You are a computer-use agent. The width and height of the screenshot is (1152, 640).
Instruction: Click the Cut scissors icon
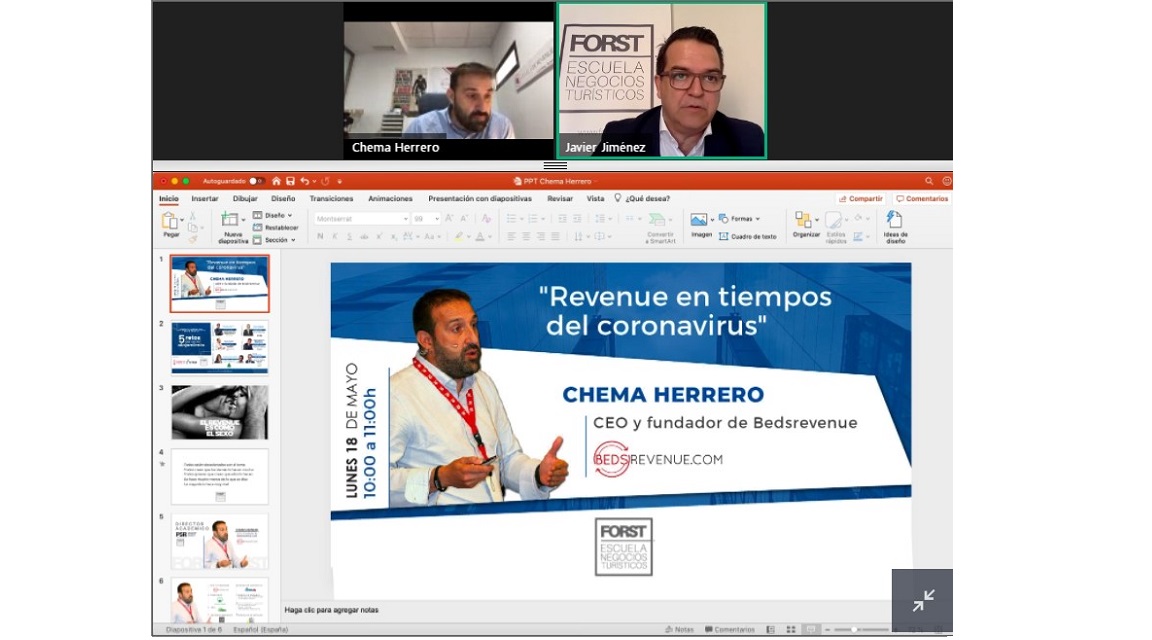click(193, 215)
